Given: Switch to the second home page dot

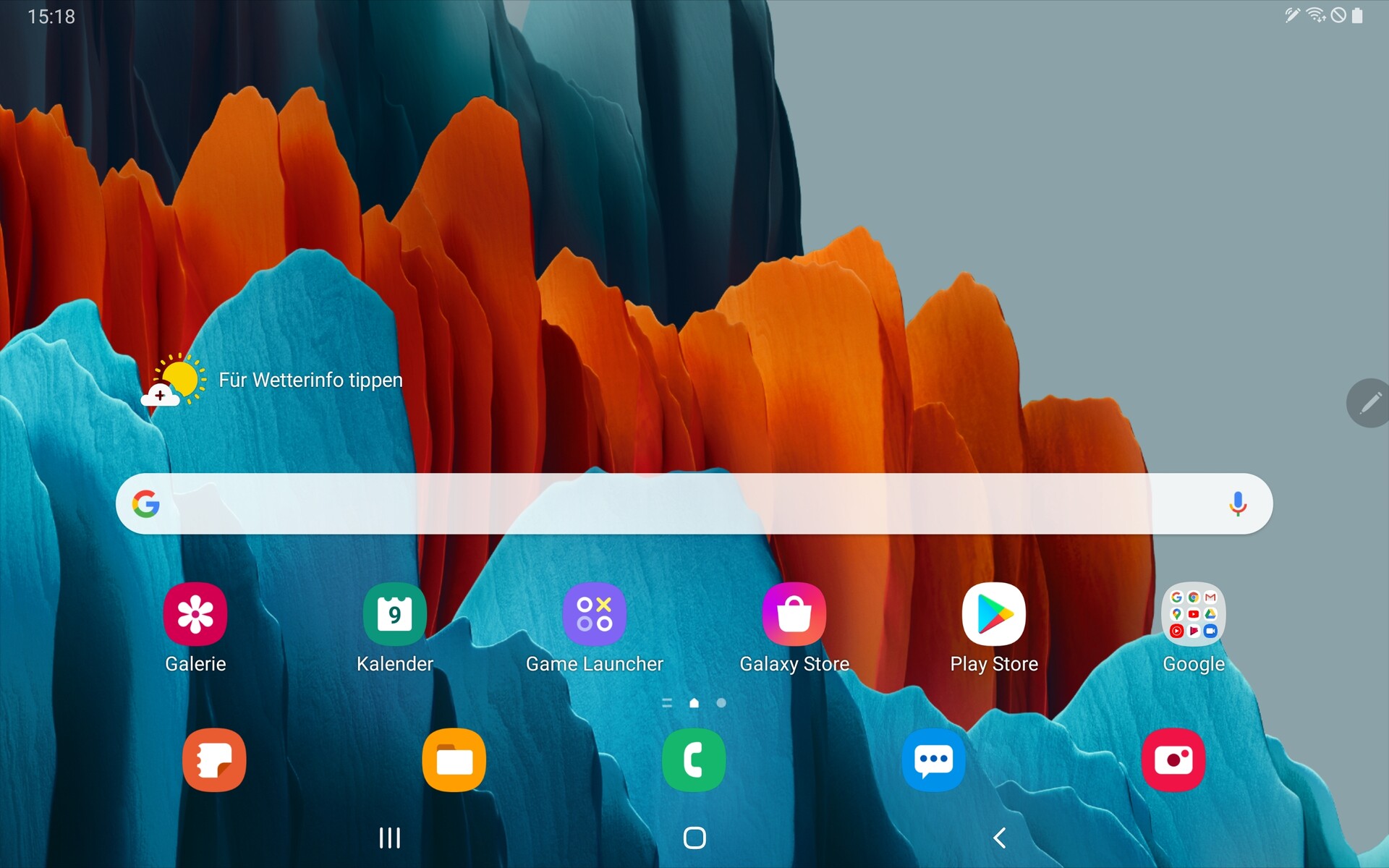Looking at the screenshot, I should tap(721, 702).
